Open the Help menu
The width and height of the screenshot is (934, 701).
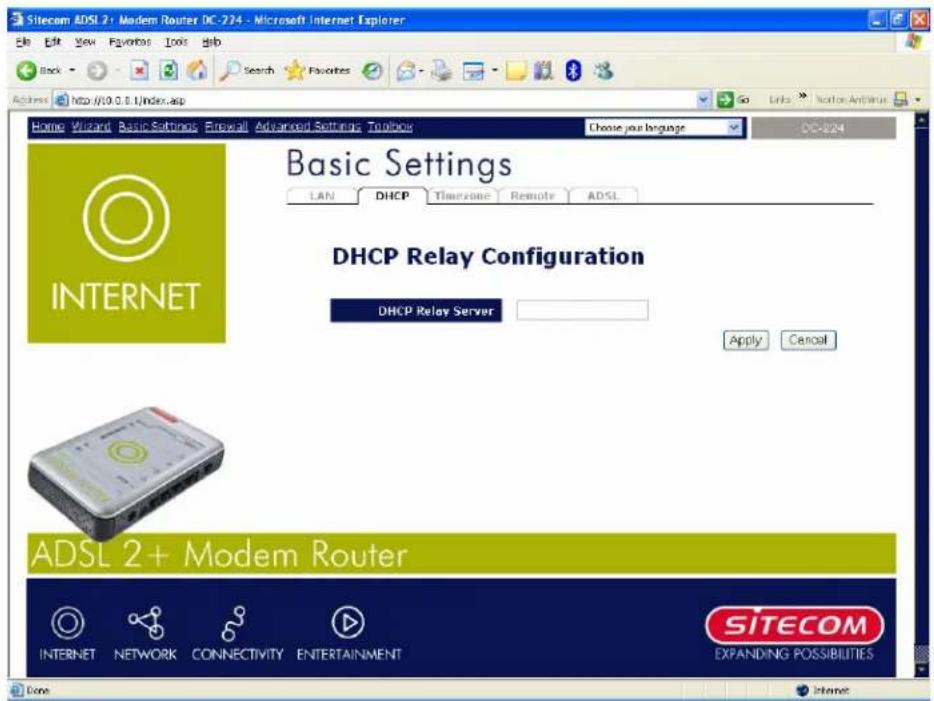[211, 42]
